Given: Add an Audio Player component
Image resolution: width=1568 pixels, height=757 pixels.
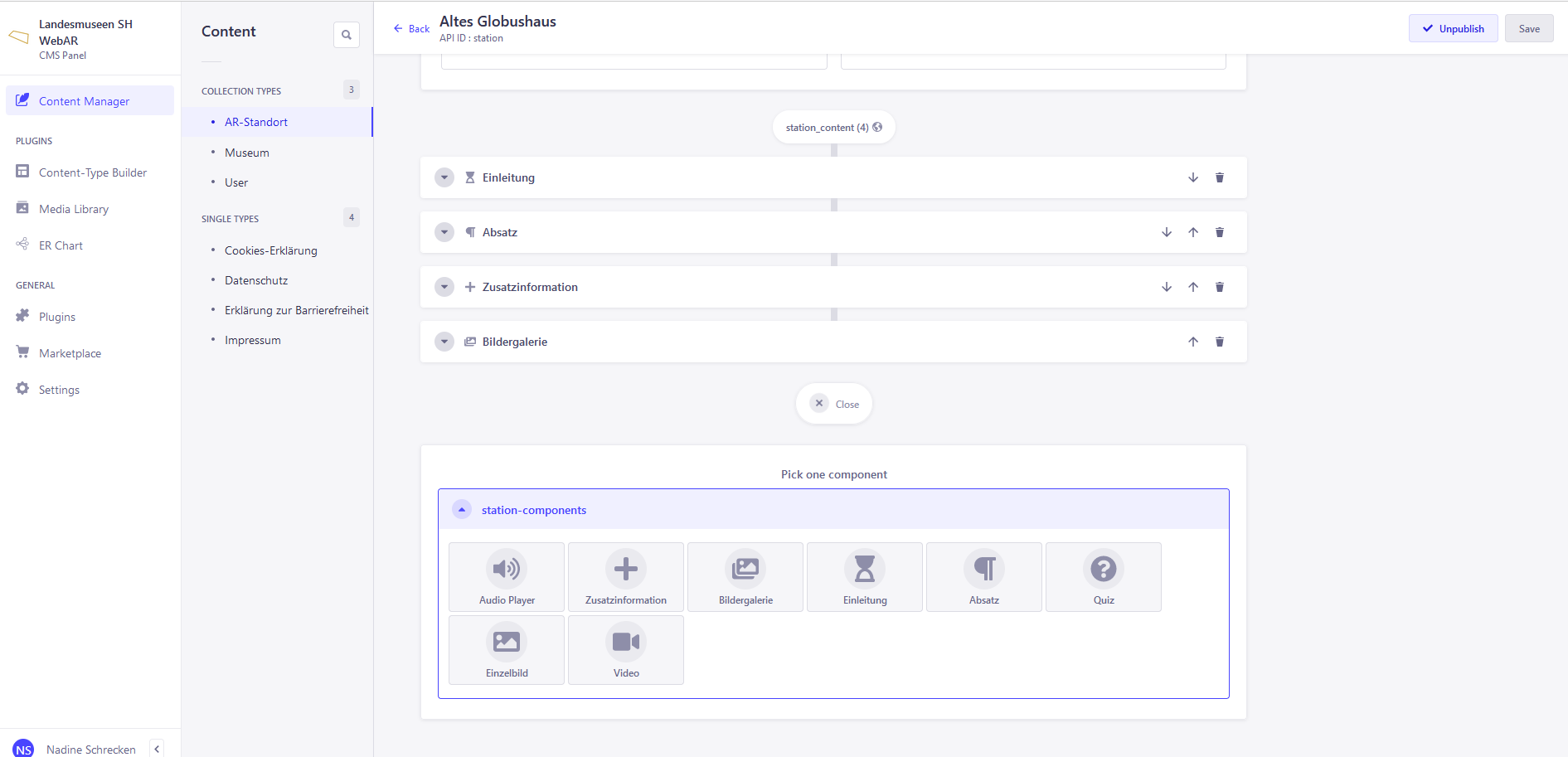Looking at the screenshot, I should 507,577.
